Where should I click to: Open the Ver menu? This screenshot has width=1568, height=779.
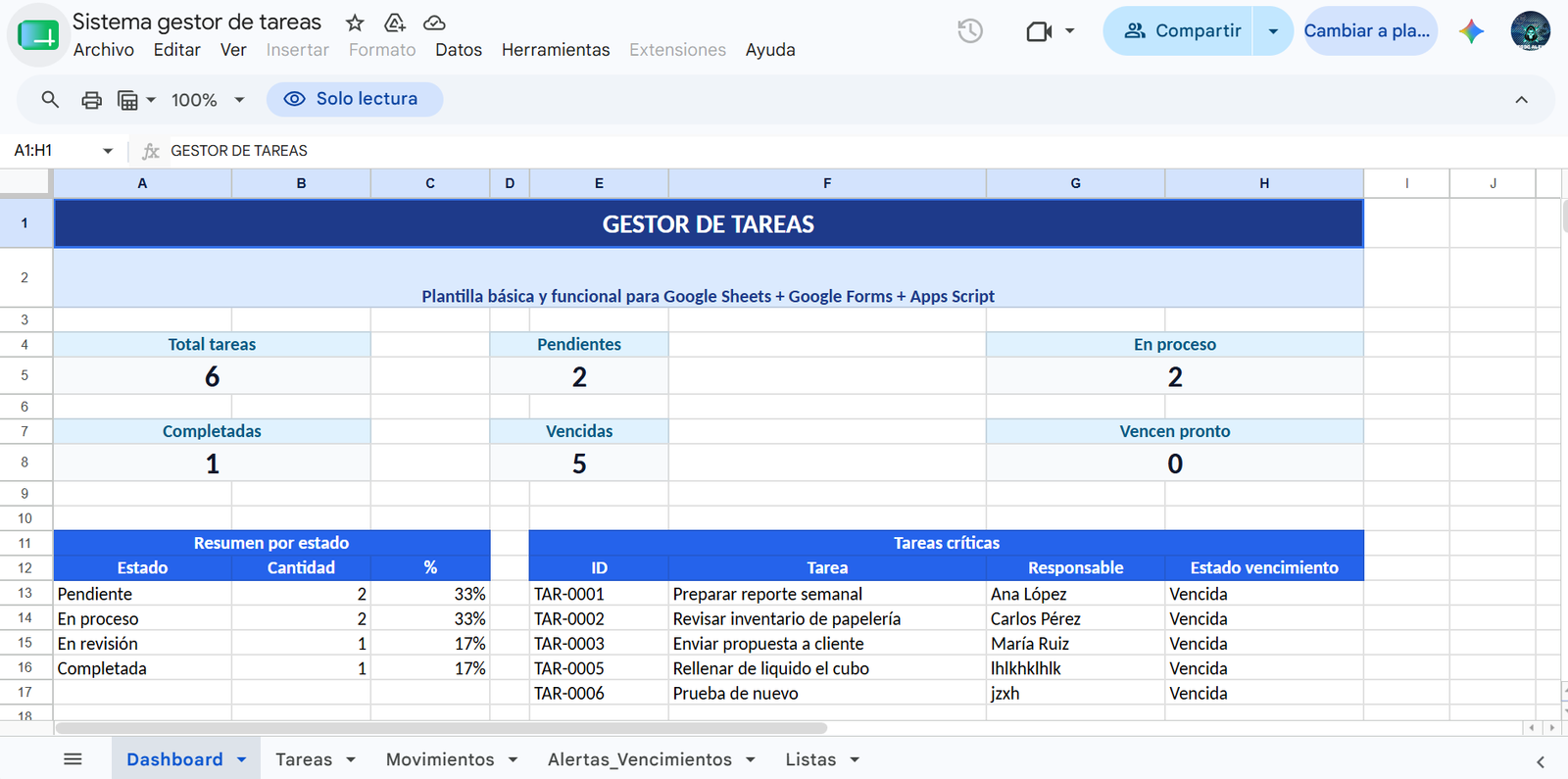pos(233,50)
